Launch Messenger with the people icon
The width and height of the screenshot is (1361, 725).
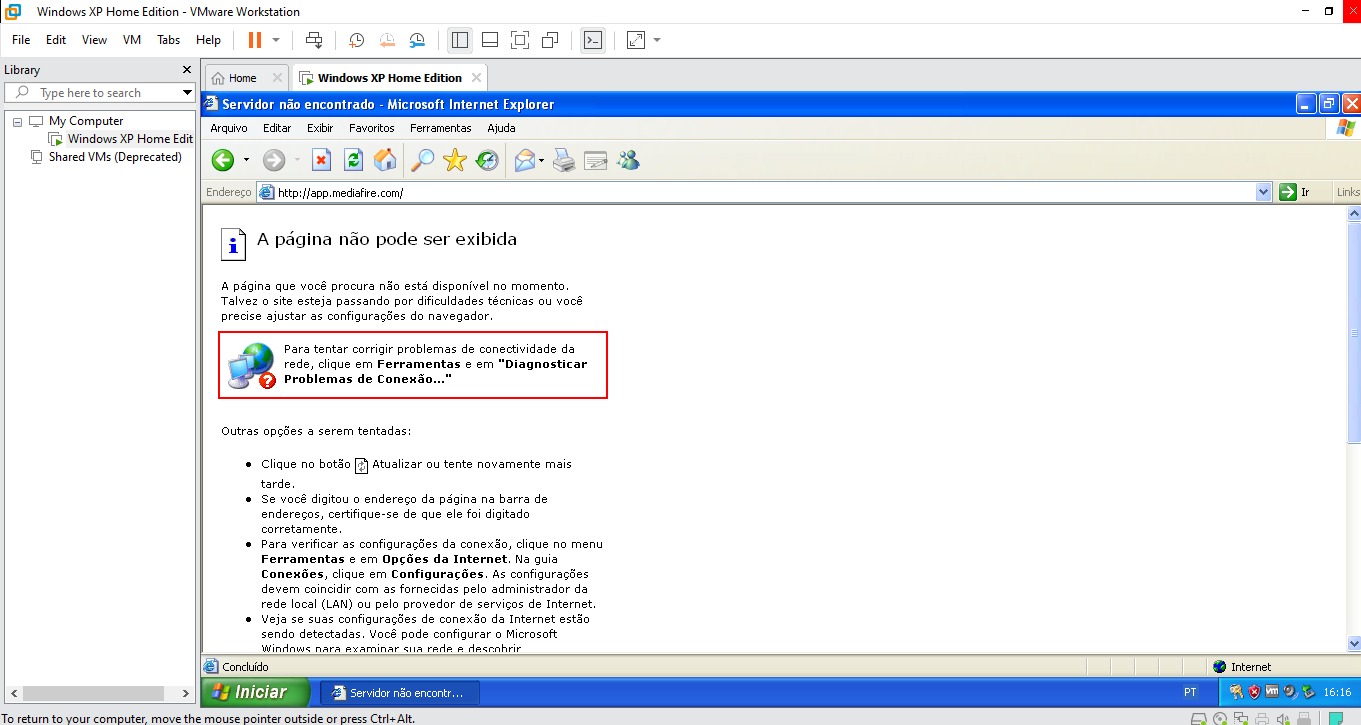coord(628,160)
